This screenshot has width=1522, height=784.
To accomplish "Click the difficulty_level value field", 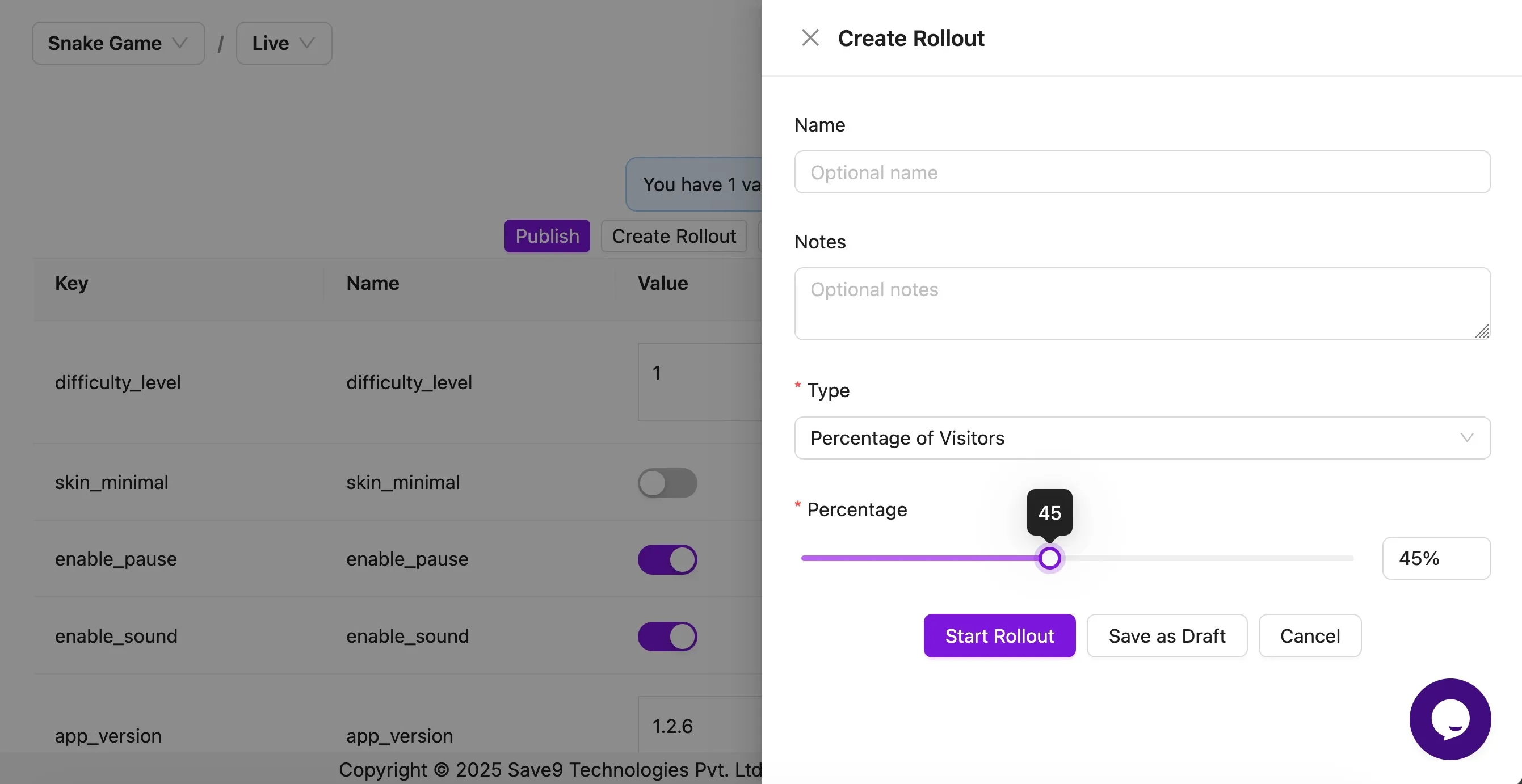I will tap(700, 382).
